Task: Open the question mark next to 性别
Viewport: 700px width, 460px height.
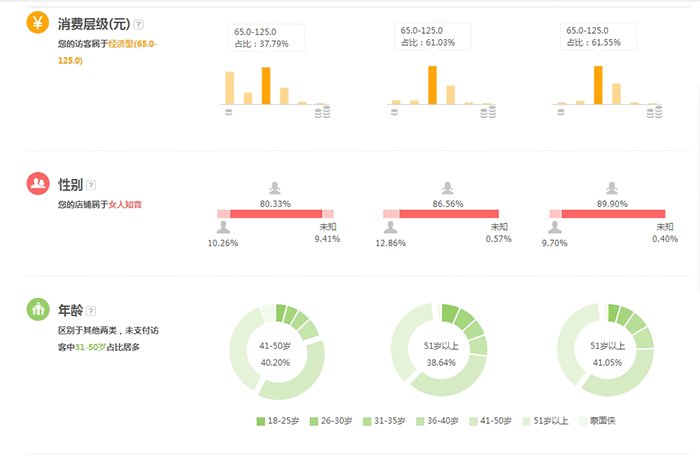Action: tap(91, 184)
